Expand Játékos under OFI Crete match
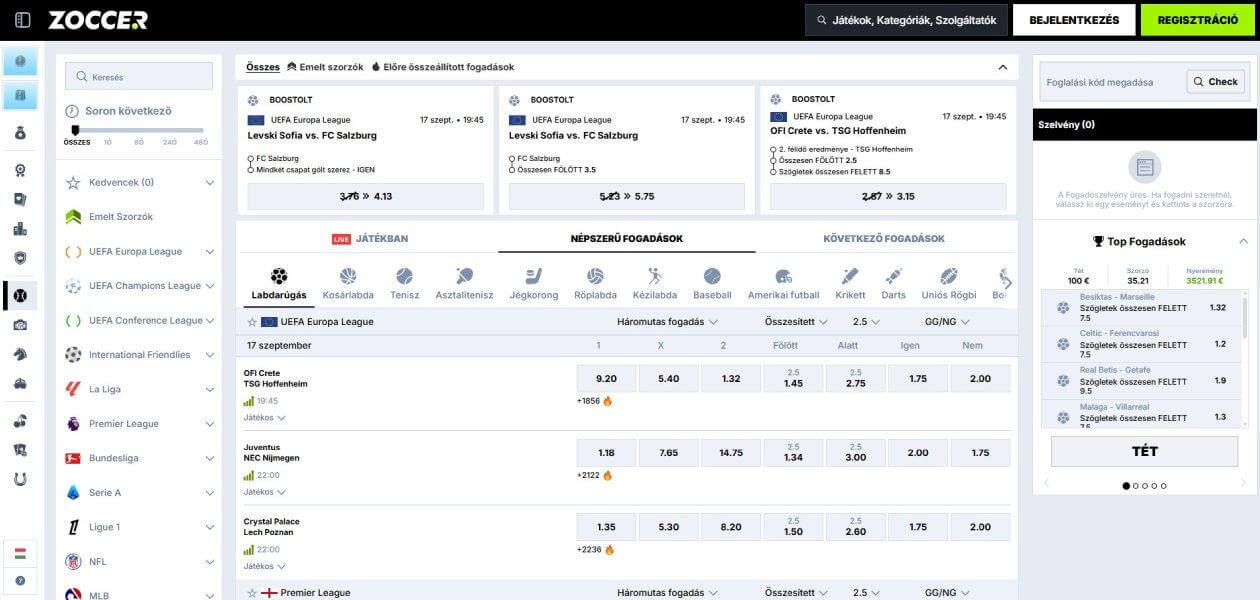The width and height of the screenshot is (1260, 600). pyautogui.click(x=265, y=418)
